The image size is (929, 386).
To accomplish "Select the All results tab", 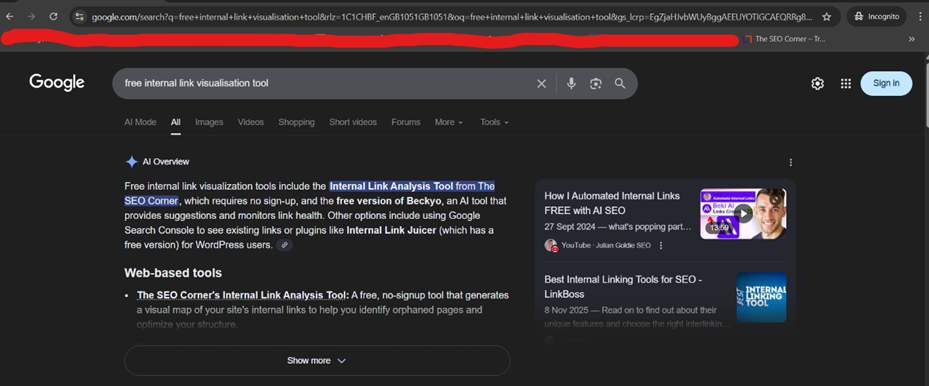I will tap(175, 122).
